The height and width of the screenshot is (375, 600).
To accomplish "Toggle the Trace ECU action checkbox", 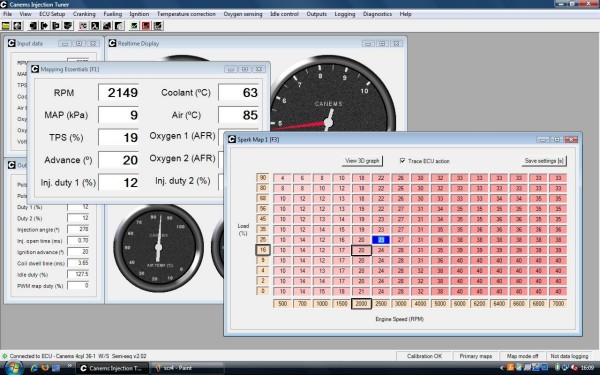I will (x=402, y=161).
